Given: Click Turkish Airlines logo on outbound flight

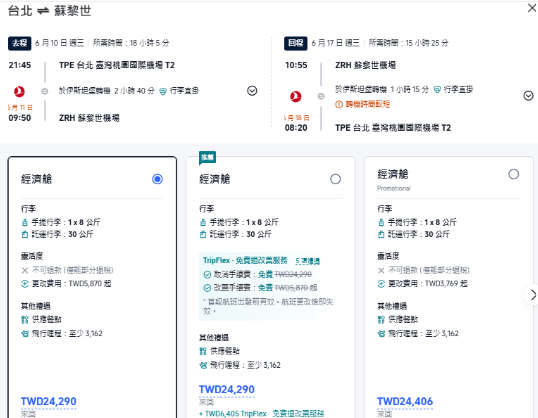Looking at the screenshot, I should [x=19, y=91].
